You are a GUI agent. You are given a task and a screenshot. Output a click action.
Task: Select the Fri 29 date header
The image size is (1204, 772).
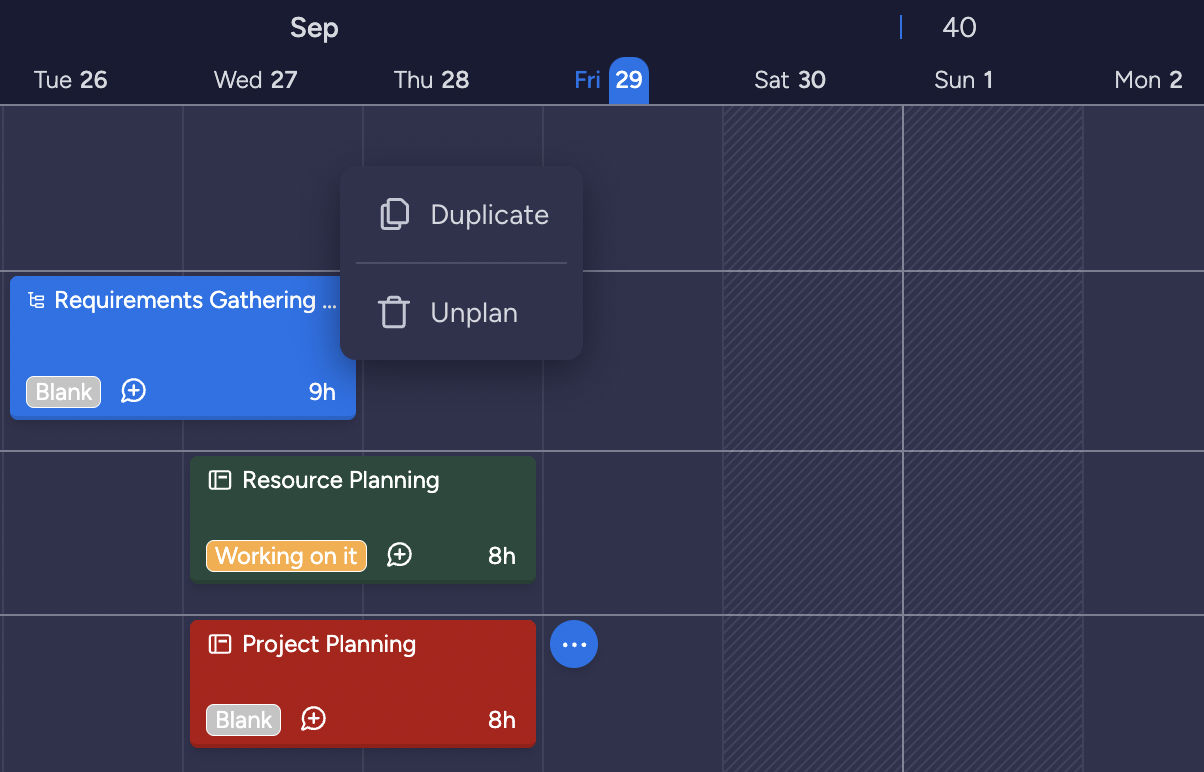610,80
